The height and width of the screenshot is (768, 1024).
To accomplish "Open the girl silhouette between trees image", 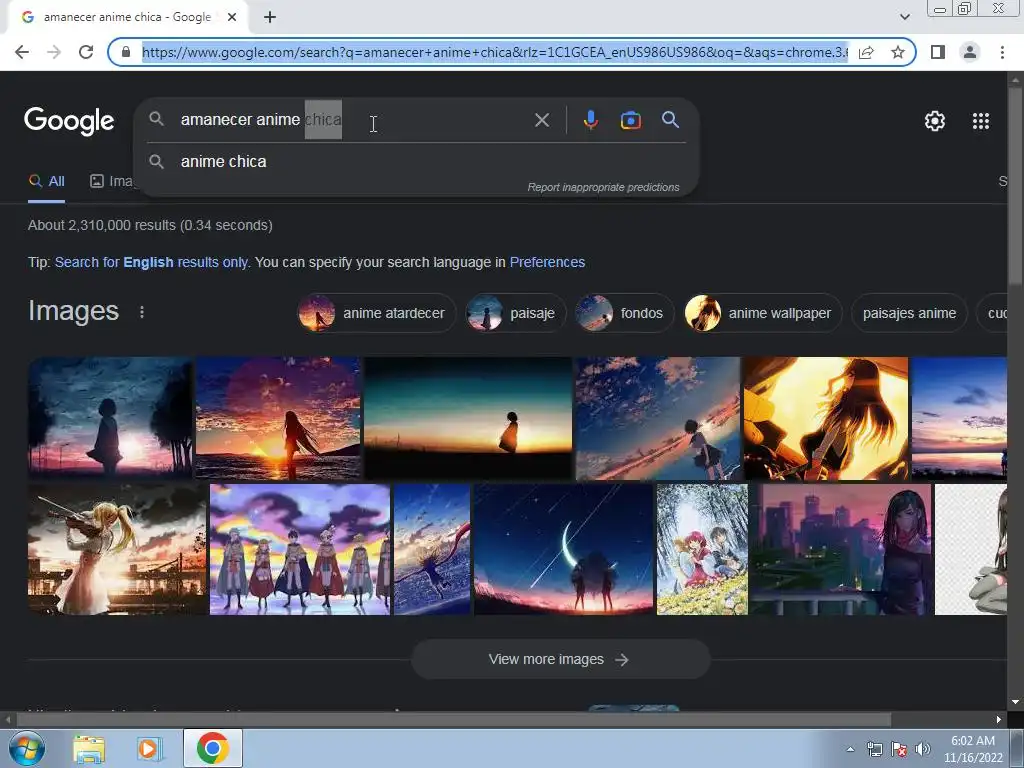I will coord(110,418).
